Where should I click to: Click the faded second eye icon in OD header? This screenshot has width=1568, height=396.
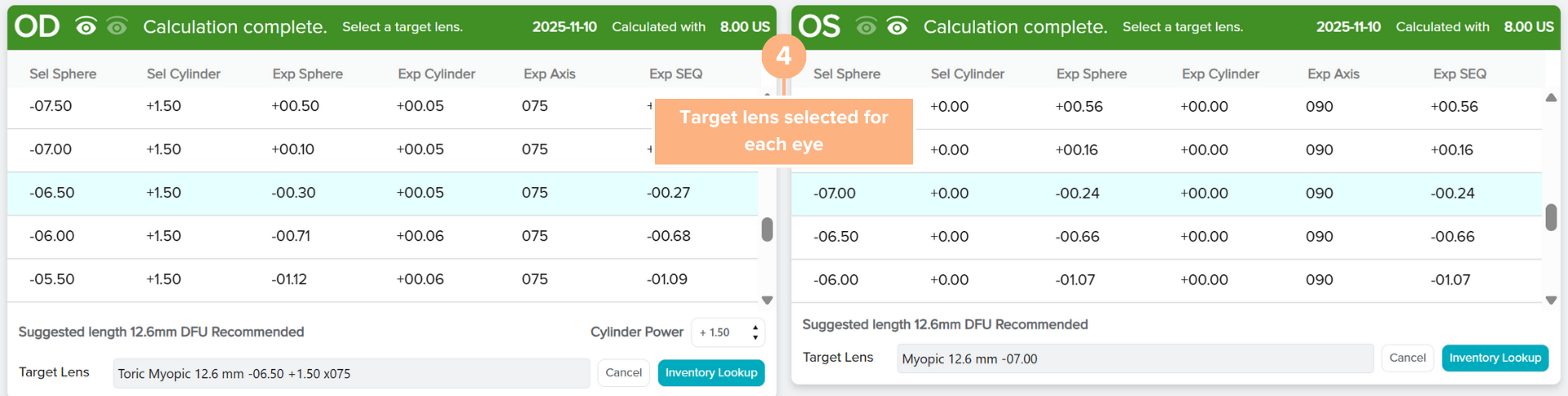(x=117, y=27)
